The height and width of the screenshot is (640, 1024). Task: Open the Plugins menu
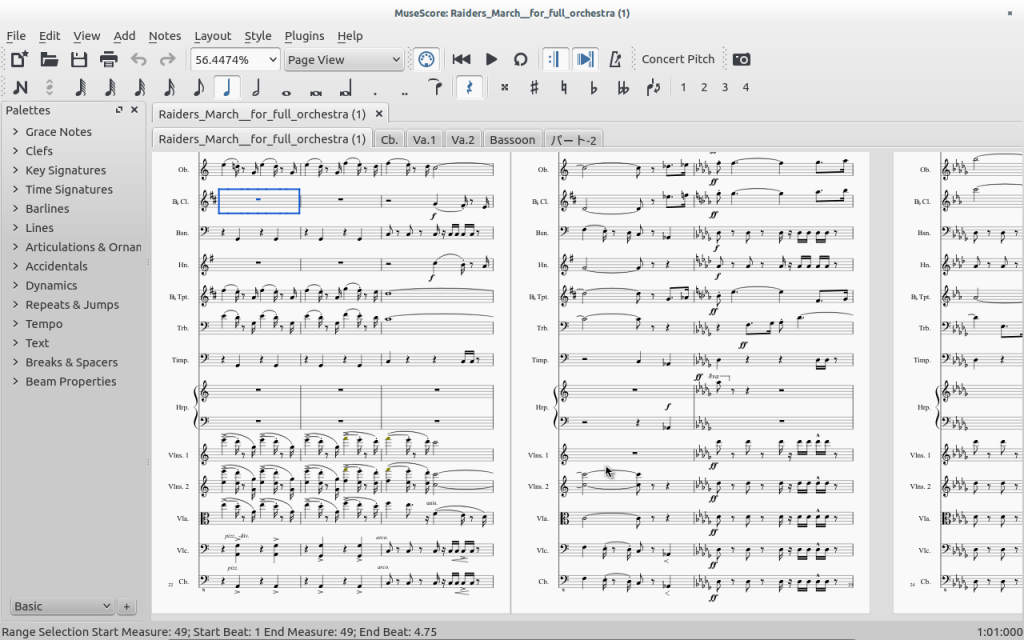point(304,36)
